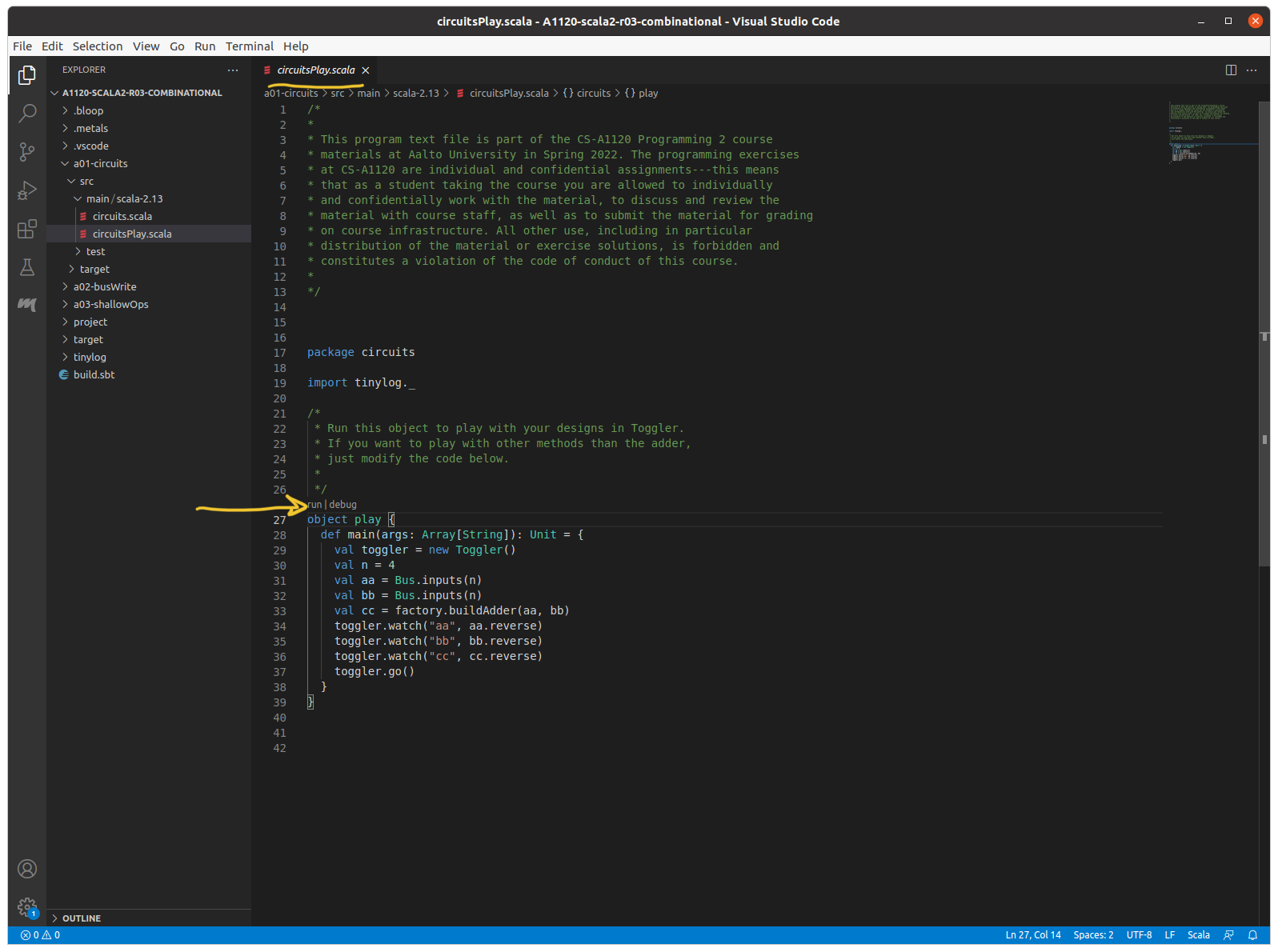Change the Scala language mode in status bar
Image resolution: width=1278 pixels, height=952 pixels.
click(x=1198, y=935)
